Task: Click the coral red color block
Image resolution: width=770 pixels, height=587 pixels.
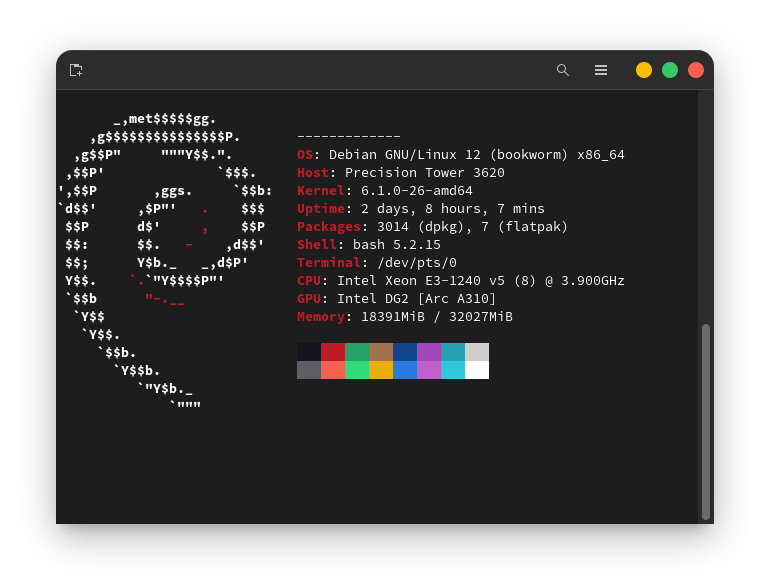Action: [x=333, y=370]
